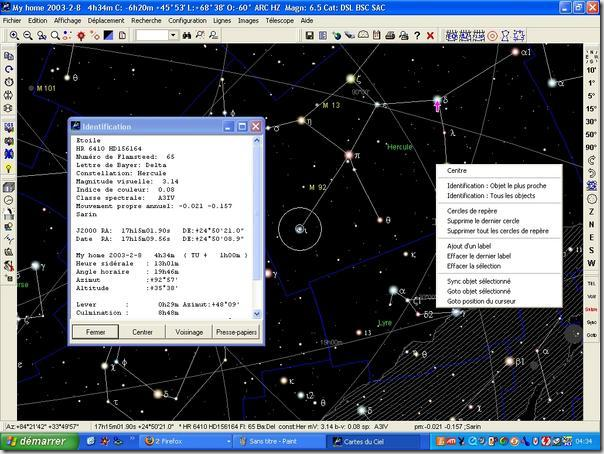
Task: Click the first blue chart icon in toolbar
Action: pos(451,36)
